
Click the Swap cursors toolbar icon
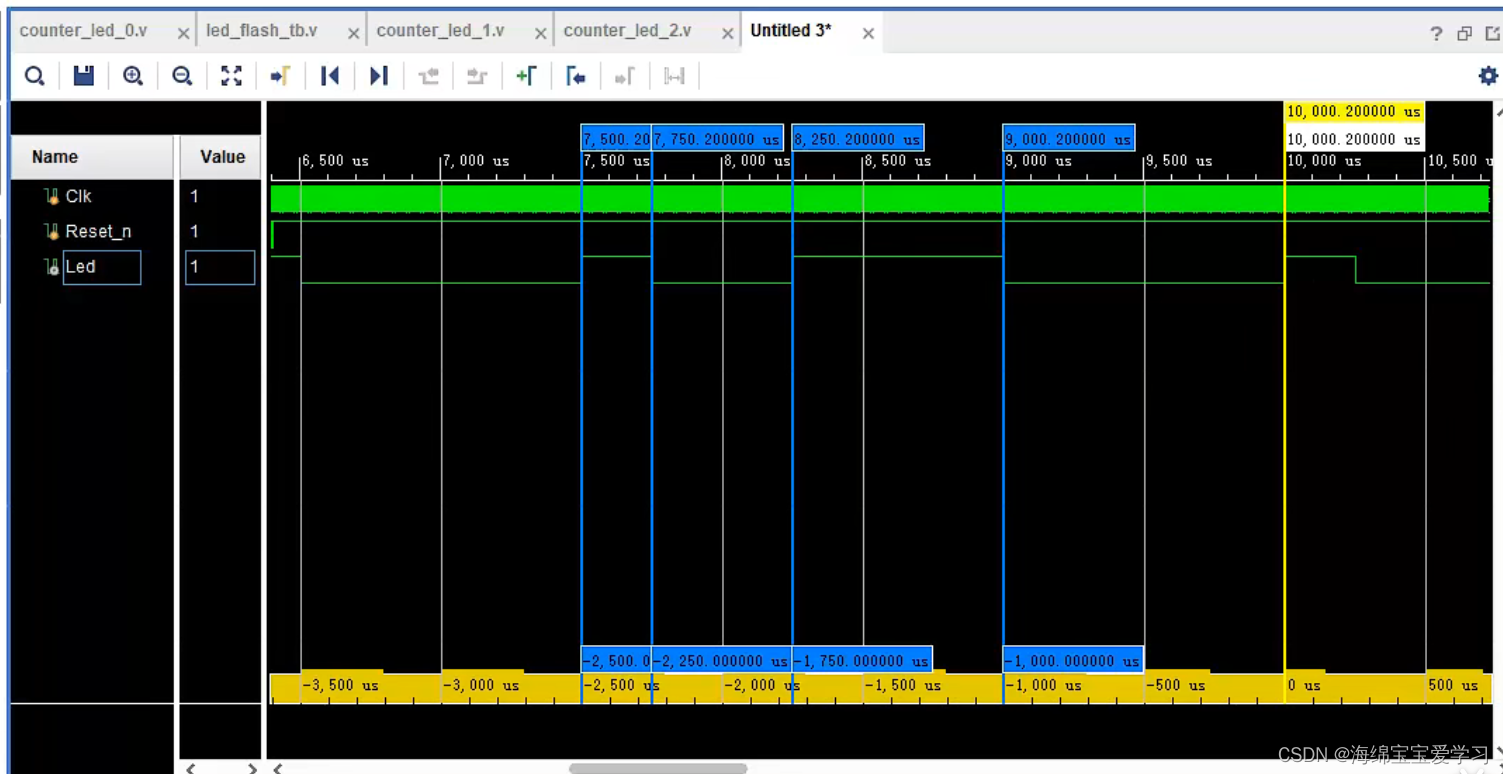(x=674, y=76)
